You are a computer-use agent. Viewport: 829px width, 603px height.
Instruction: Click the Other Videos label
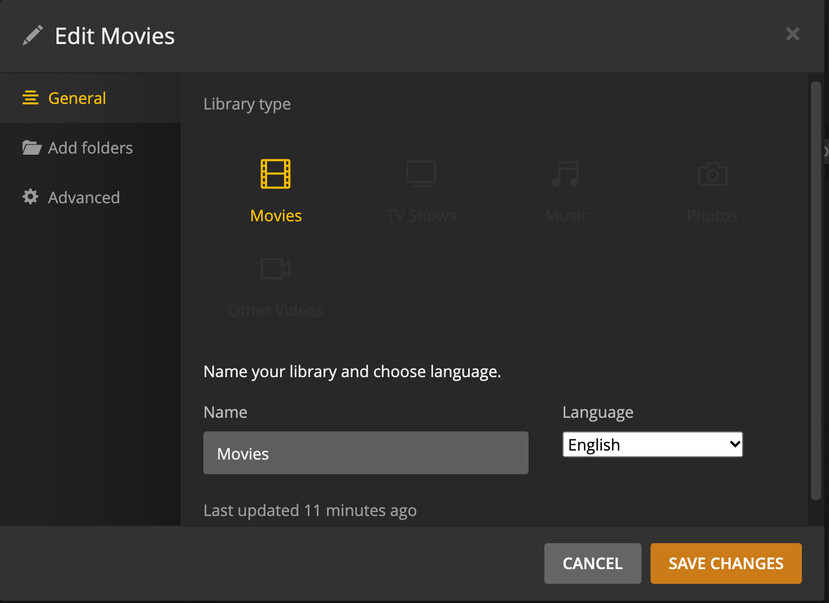coord(275,310)
